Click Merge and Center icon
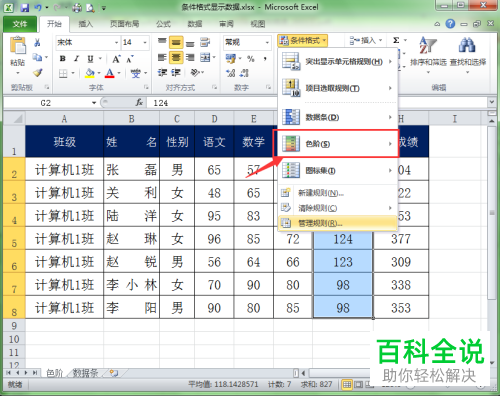This screenshot has height=396, width=500. coord(205,57)
